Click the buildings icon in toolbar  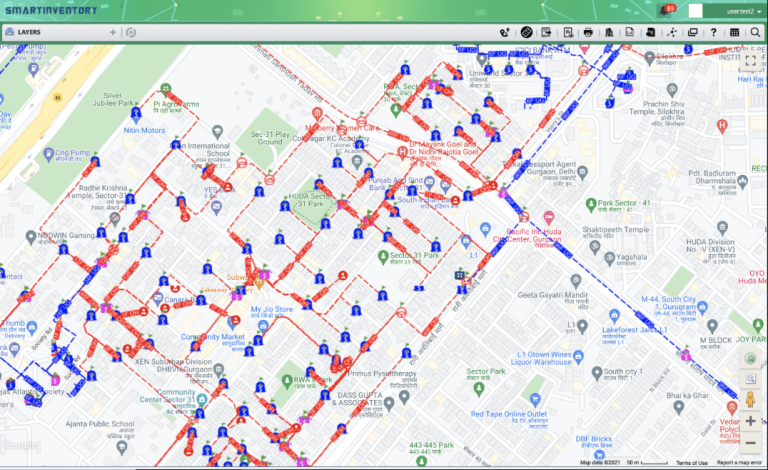[609, 32]
